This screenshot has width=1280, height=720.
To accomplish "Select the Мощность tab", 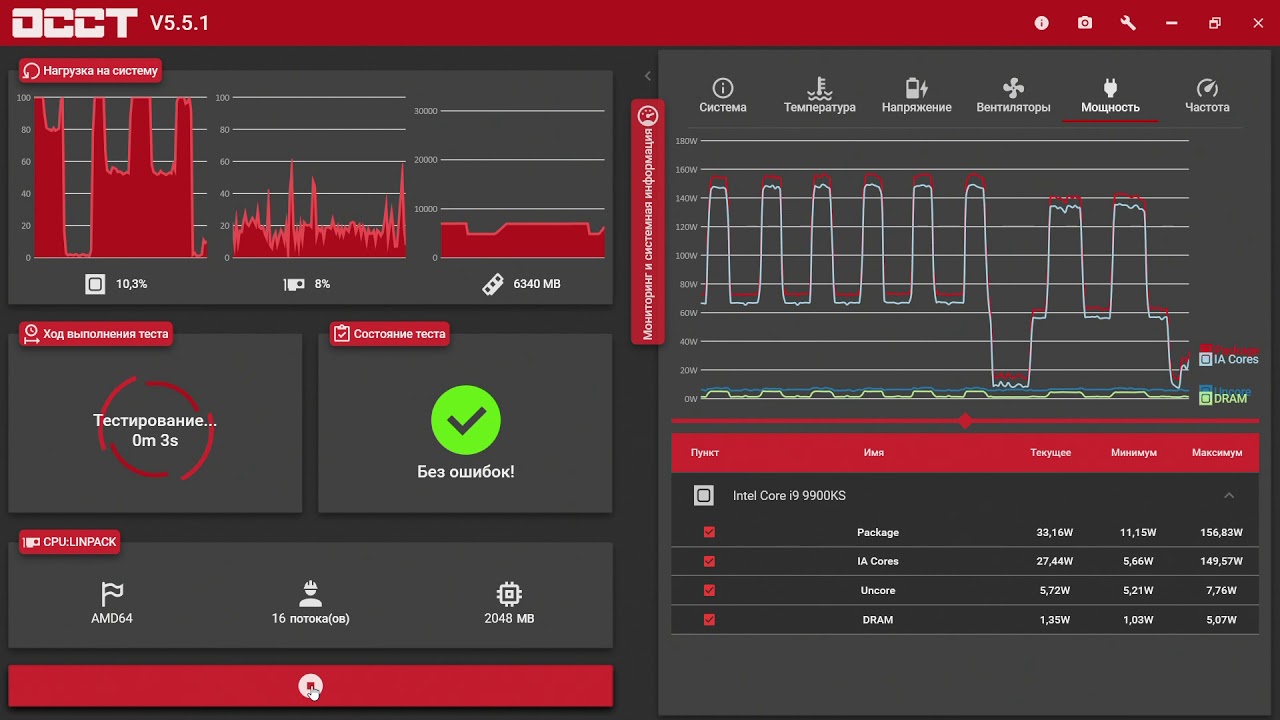I will click(x=1110, y=96).
